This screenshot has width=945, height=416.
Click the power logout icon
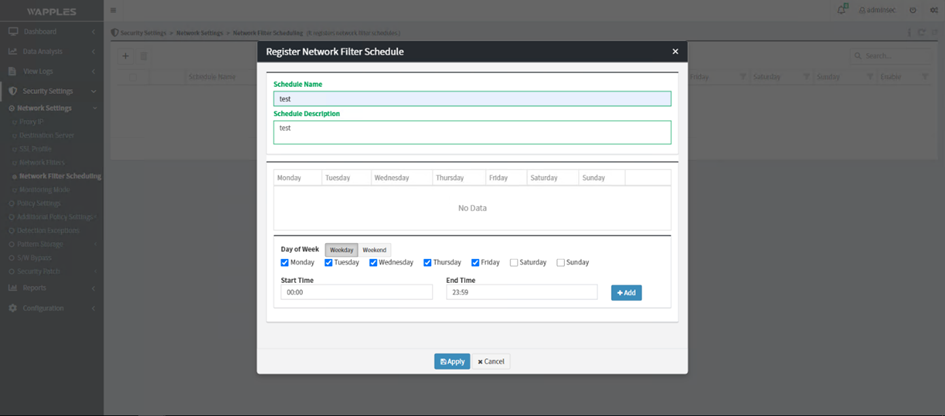click(x=912, y=10)
